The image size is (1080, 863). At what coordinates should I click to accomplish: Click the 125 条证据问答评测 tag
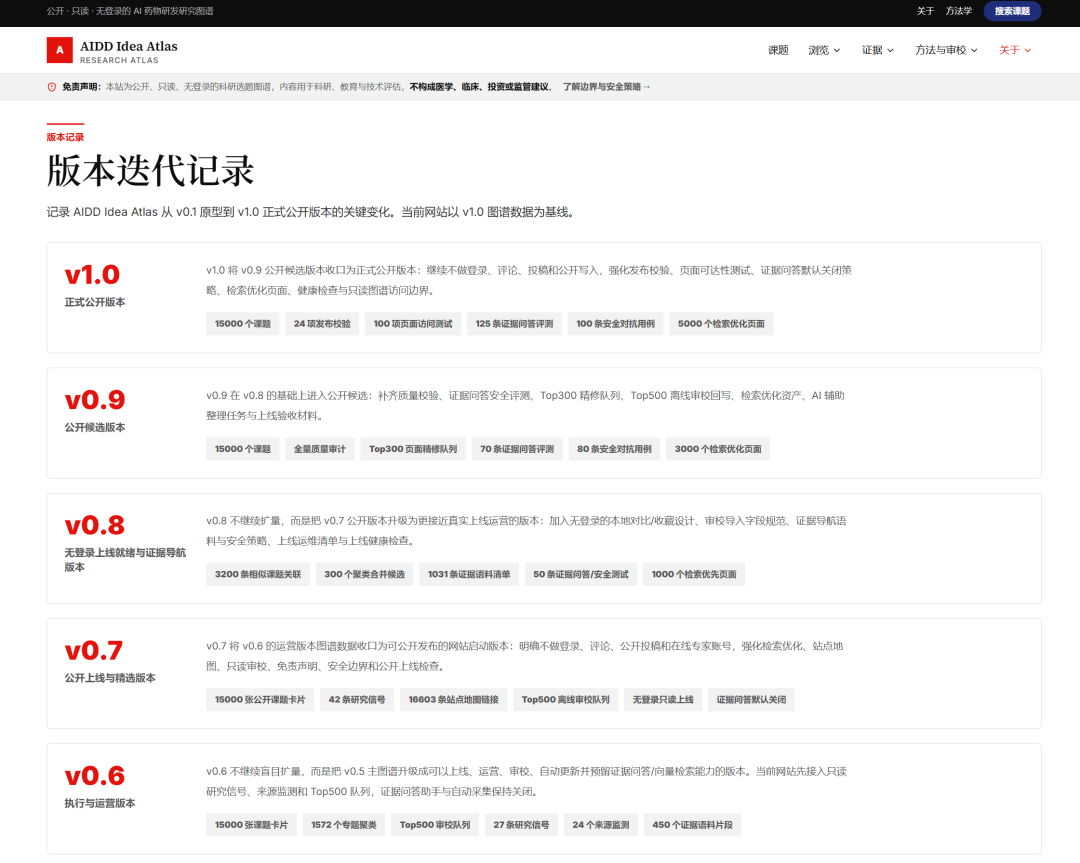coord(515,324)
